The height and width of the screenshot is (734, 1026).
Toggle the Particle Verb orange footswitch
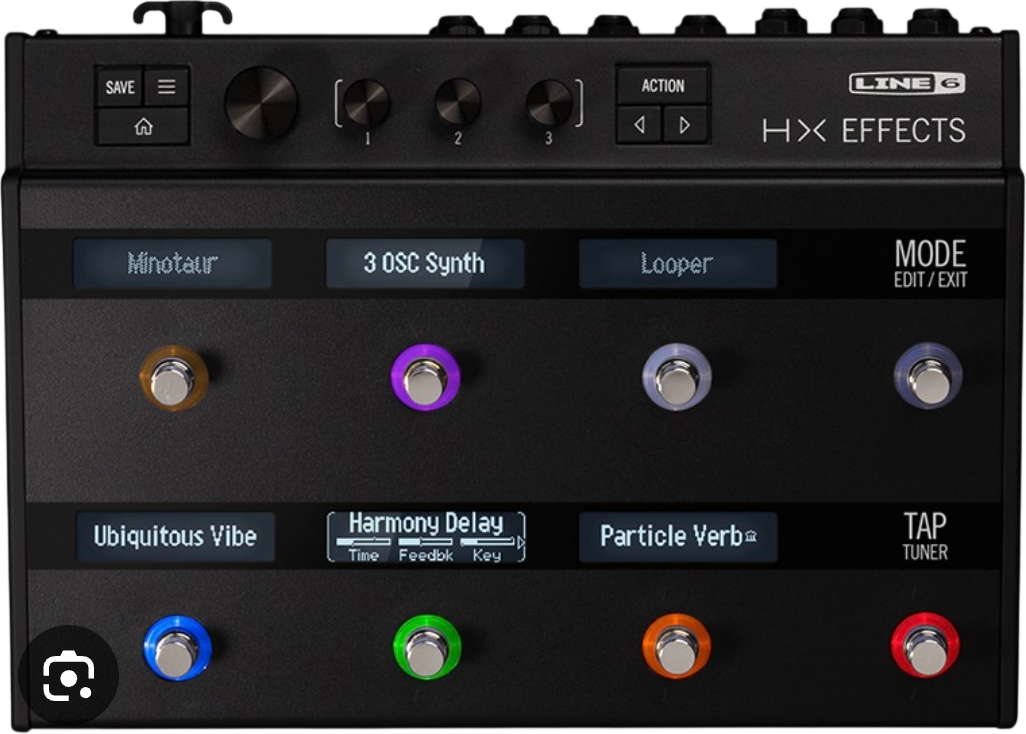click(676, 646)
